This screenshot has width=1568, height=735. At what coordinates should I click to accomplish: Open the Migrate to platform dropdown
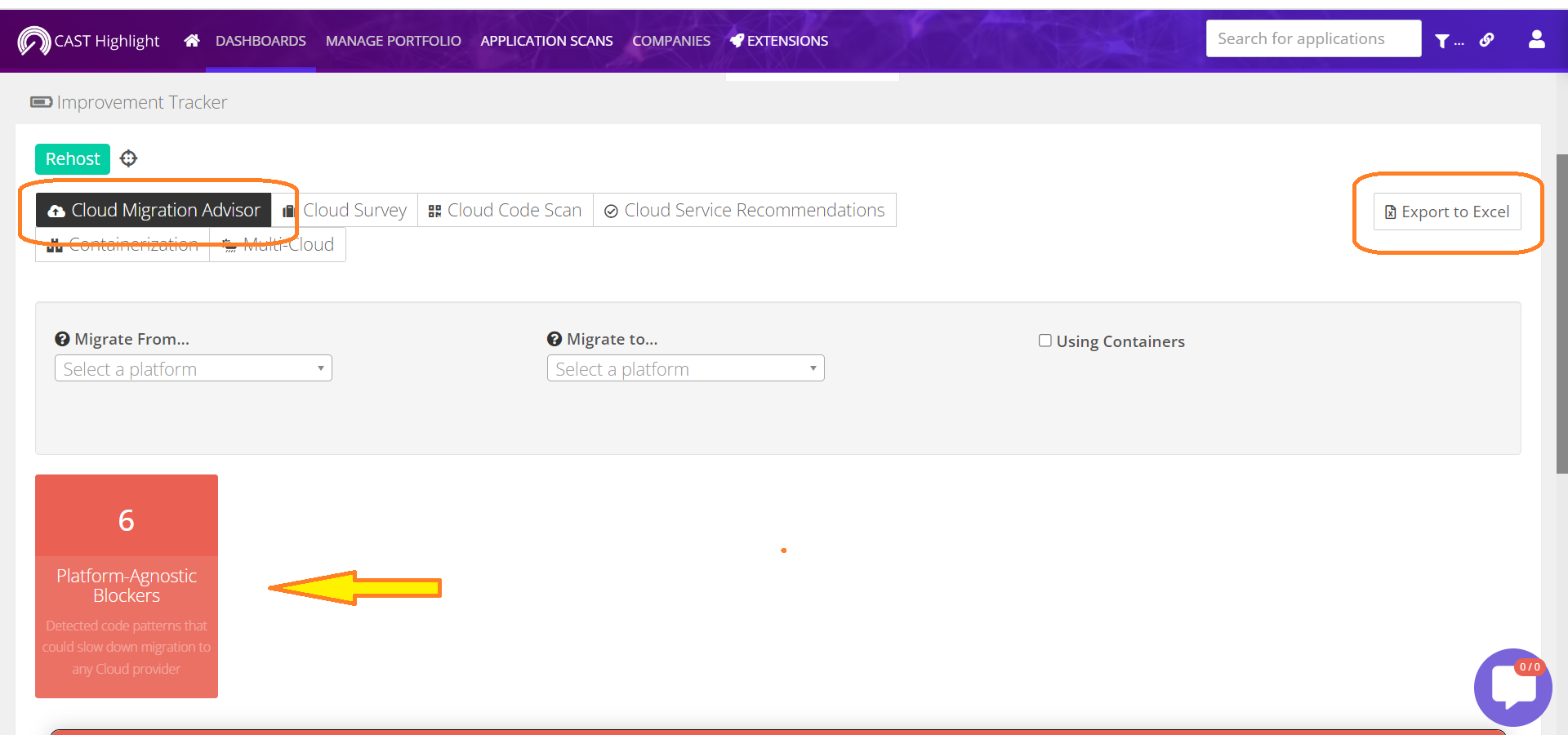[x=686, y=368]
